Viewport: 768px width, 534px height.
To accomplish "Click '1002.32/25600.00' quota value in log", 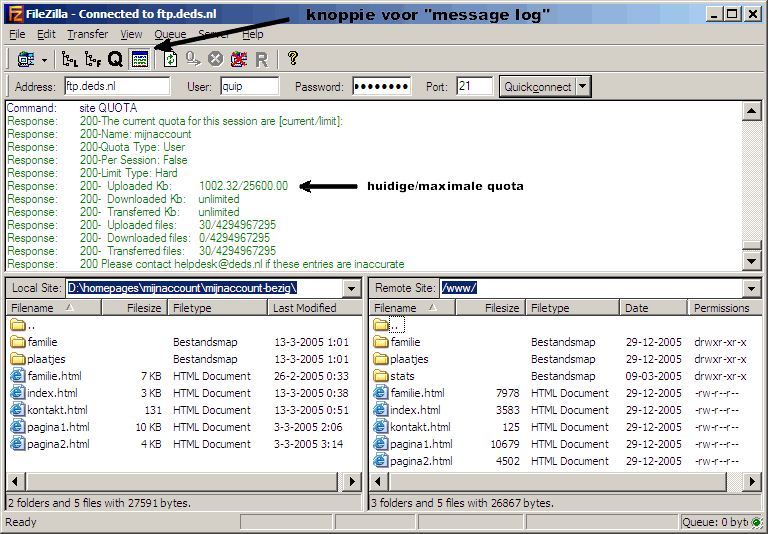I will pos(243,186).
